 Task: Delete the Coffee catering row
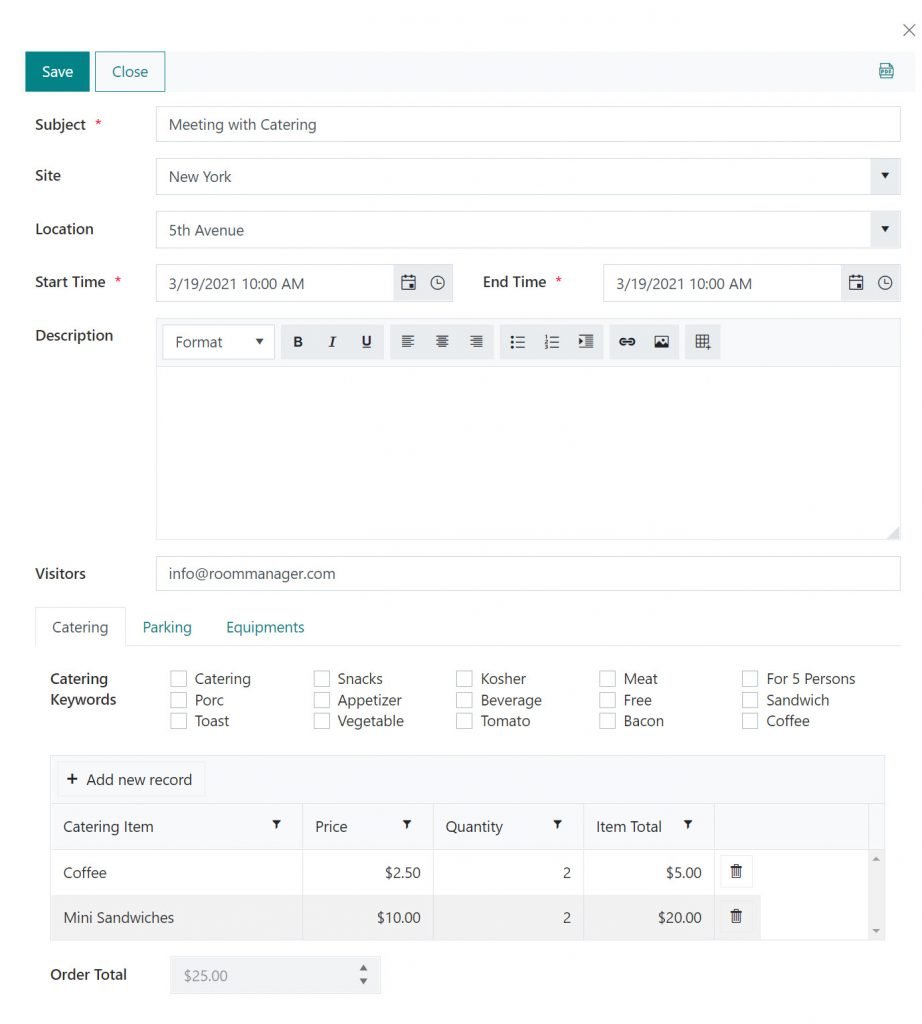(x=736, y=872)
